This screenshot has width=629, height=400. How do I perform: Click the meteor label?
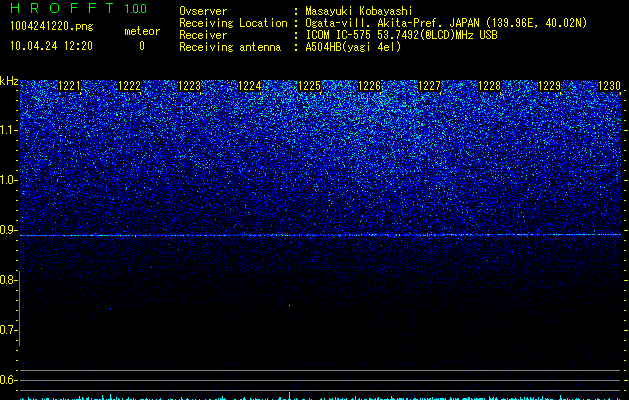click(x=142, y=31)
